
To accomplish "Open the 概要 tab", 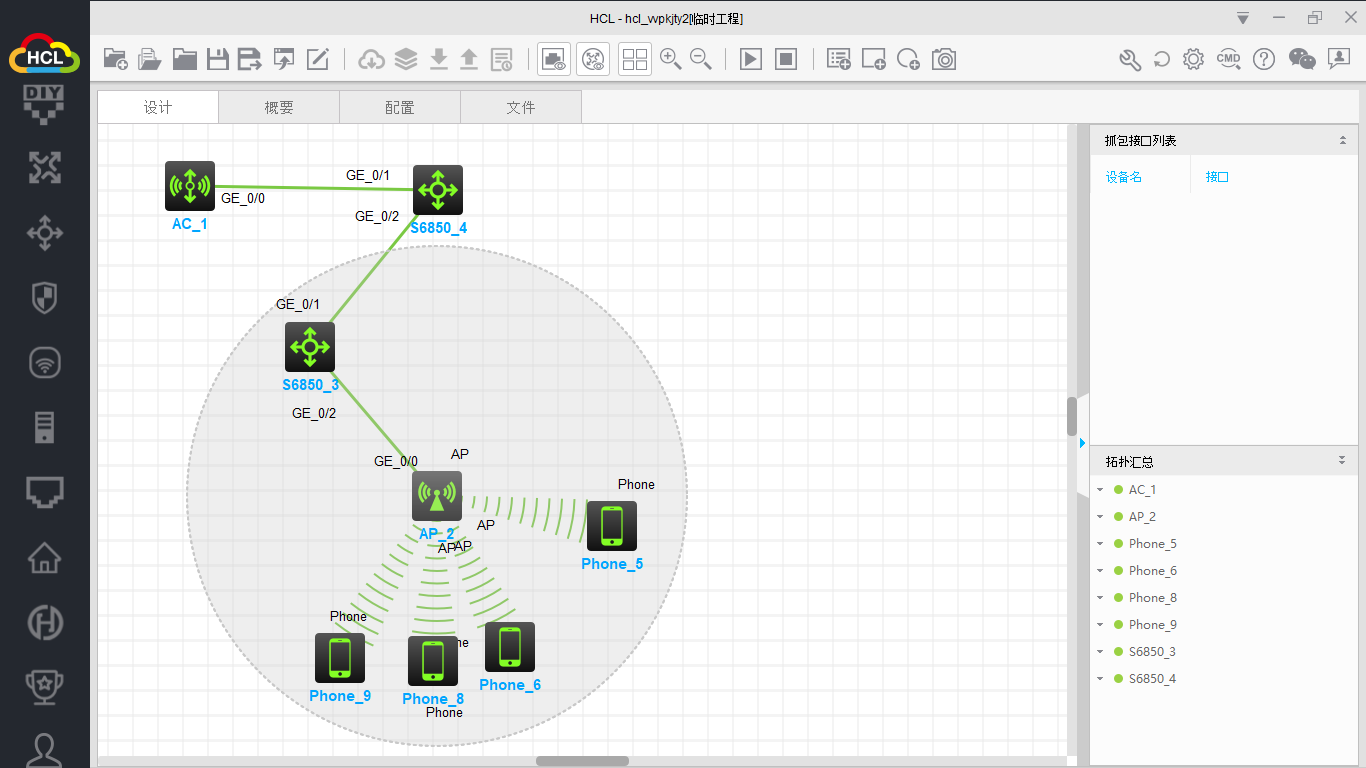I will pos(279,107).
